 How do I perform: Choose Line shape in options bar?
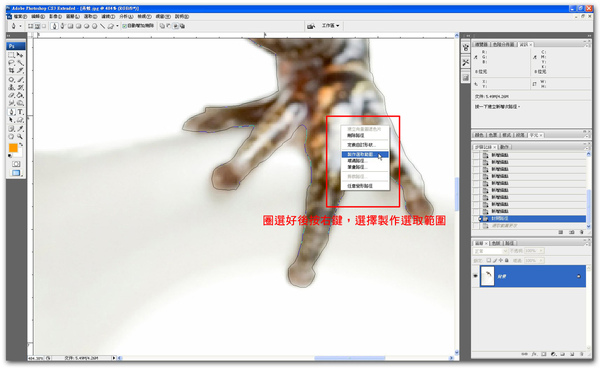[103, 26]
